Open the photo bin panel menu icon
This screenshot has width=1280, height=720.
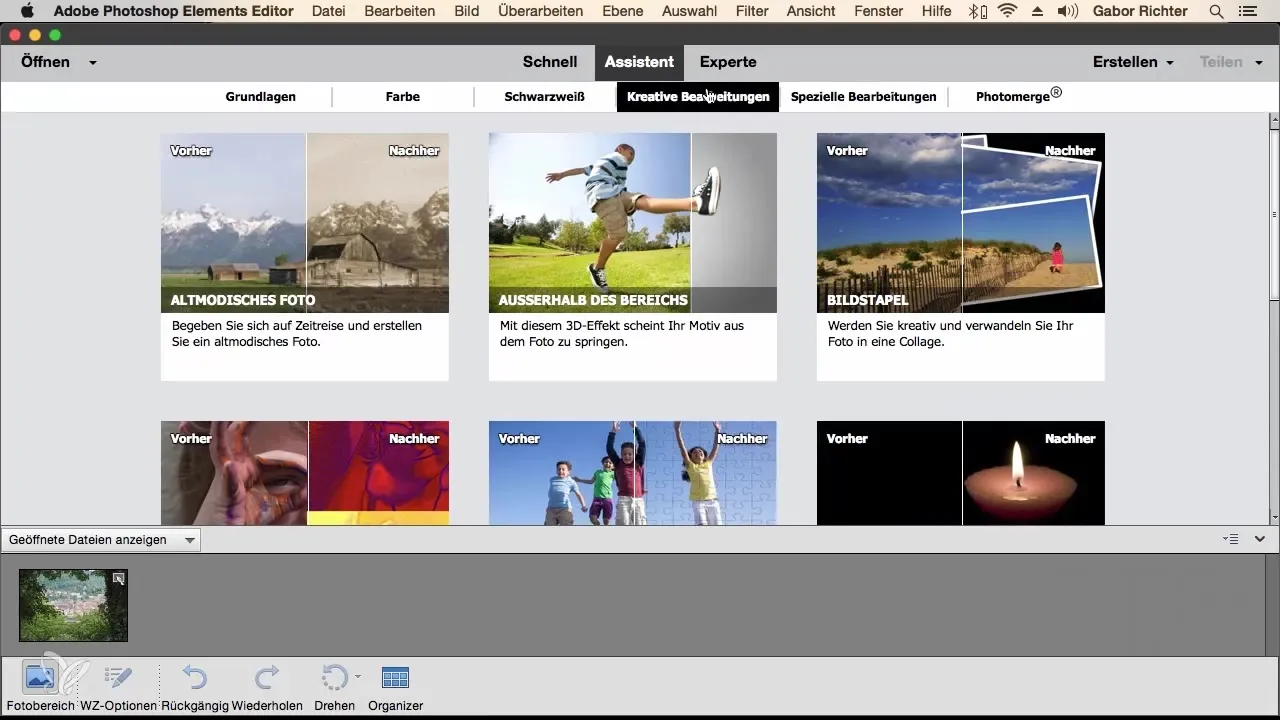pyautogui.click(x=1230, y=539)
